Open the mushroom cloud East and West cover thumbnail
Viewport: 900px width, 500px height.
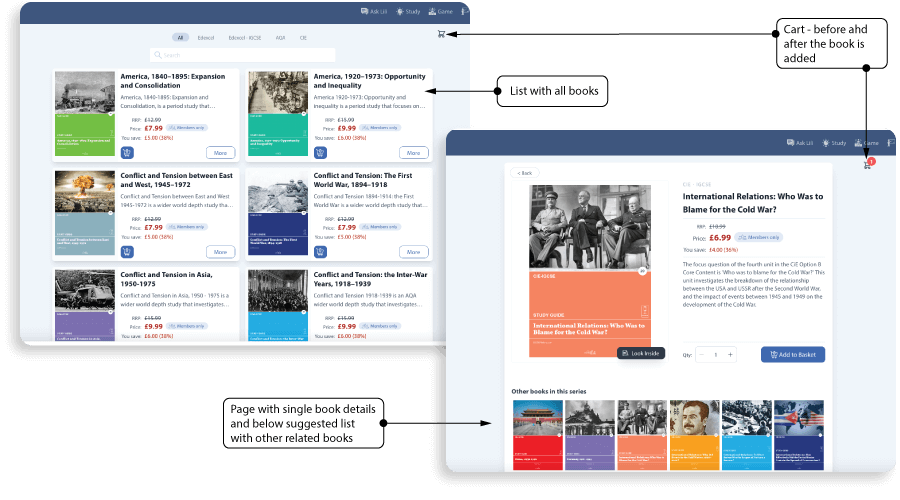coord(85,213)
